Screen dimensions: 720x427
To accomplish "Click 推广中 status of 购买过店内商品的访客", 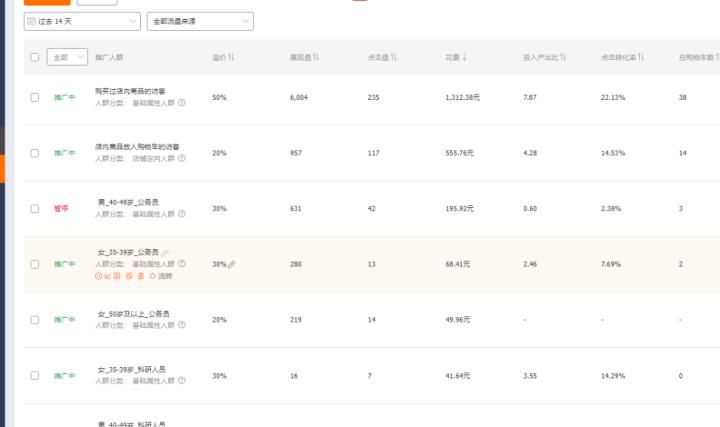I will point(65,97).
